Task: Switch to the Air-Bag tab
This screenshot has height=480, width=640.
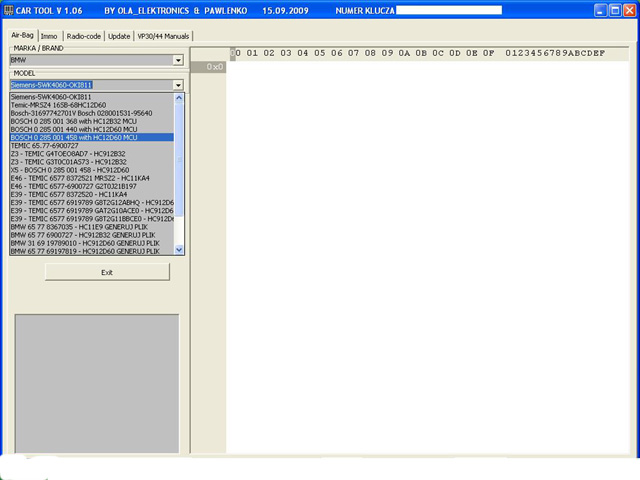Action: (x=22, y=36)
